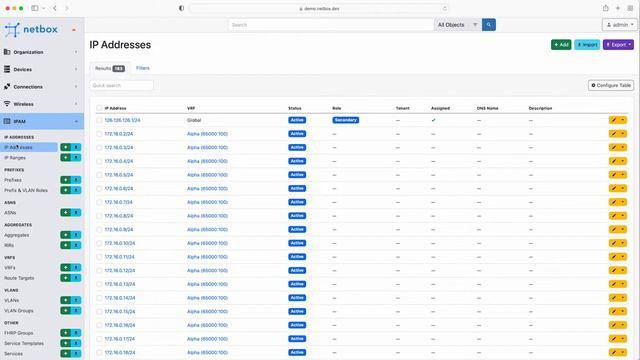Click the add icon beside FHRP Groups
This screenshot has width=640, height=360.
65,333
